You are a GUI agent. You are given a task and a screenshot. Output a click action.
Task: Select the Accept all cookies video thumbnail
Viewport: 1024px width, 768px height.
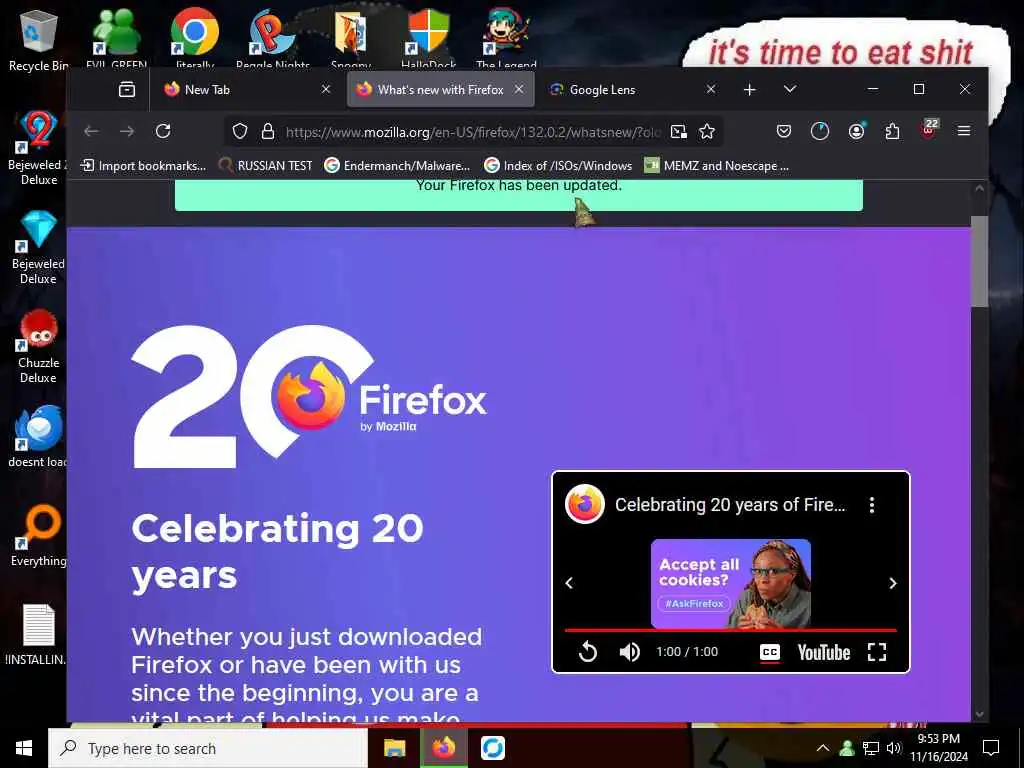click(731, 583)
